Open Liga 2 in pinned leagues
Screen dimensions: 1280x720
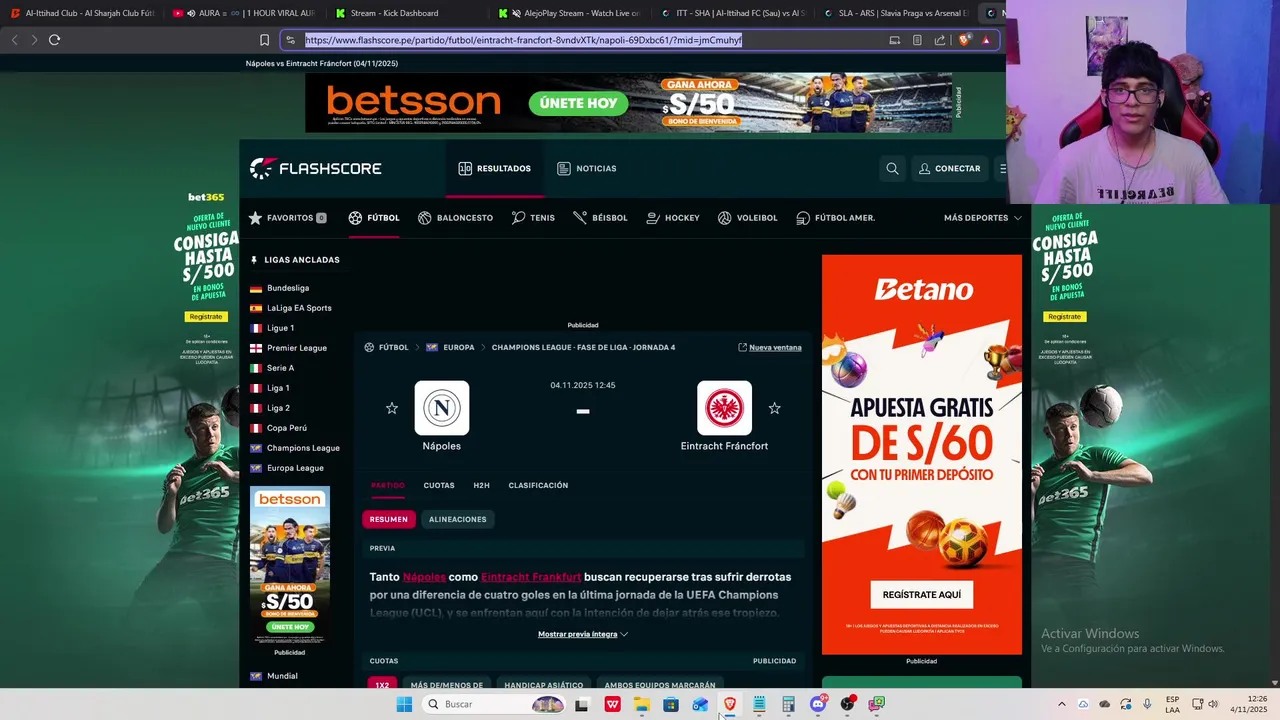tap(278, 408)
